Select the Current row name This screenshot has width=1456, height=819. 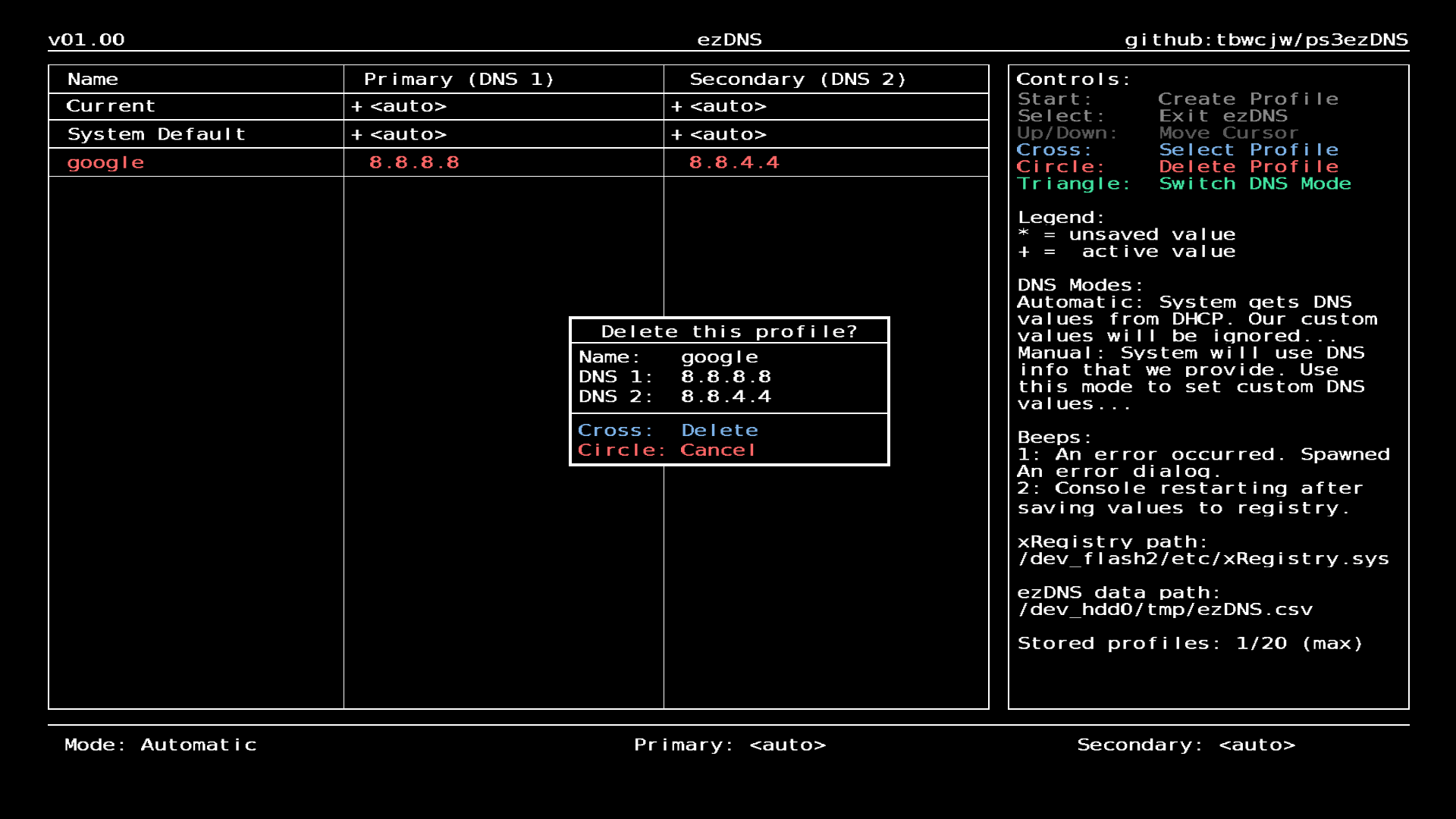pyautogui.click(x=111, y=106)
